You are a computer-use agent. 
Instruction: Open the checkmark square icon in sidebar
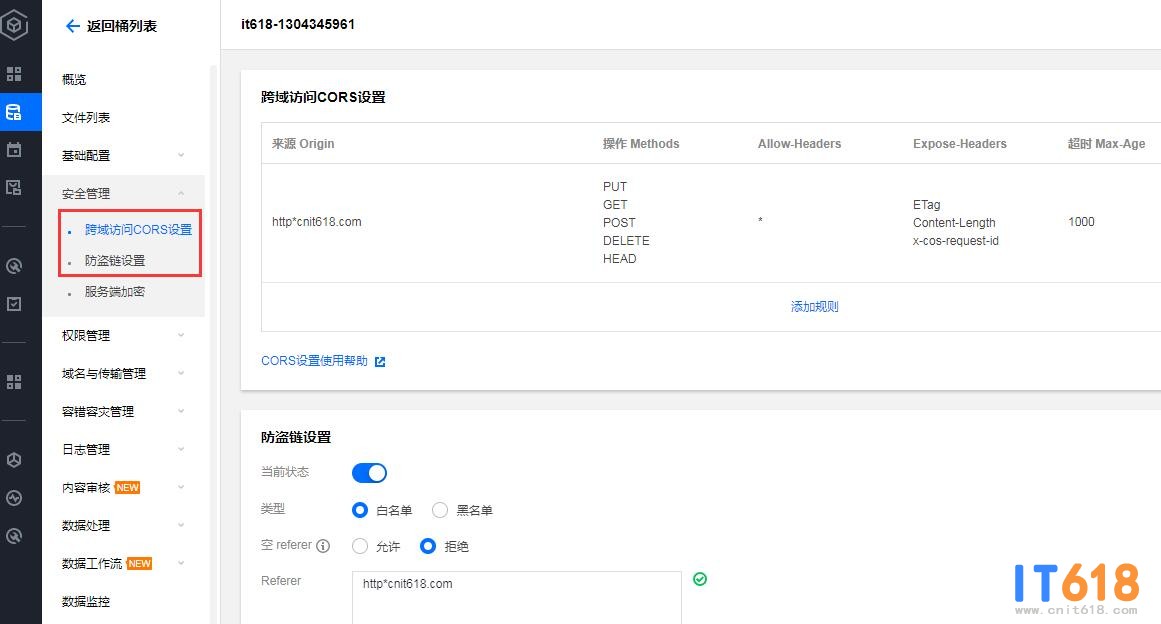point(14,303)
